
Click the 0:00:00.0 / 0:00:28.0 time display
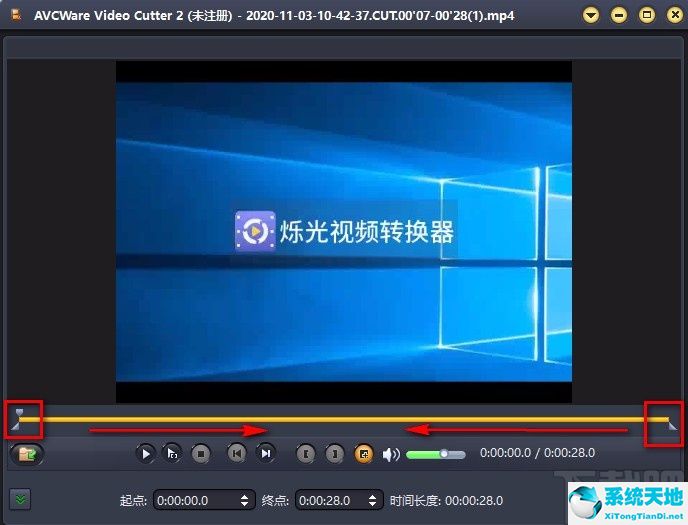(x=538, y=453)
